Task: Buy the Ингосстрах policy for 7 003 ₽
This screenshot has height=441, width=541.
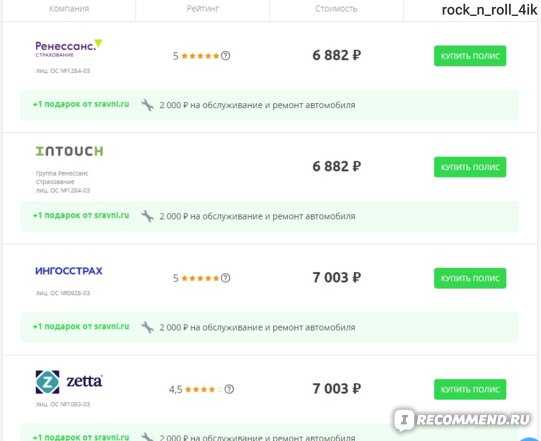Action: tap(470, 278)
